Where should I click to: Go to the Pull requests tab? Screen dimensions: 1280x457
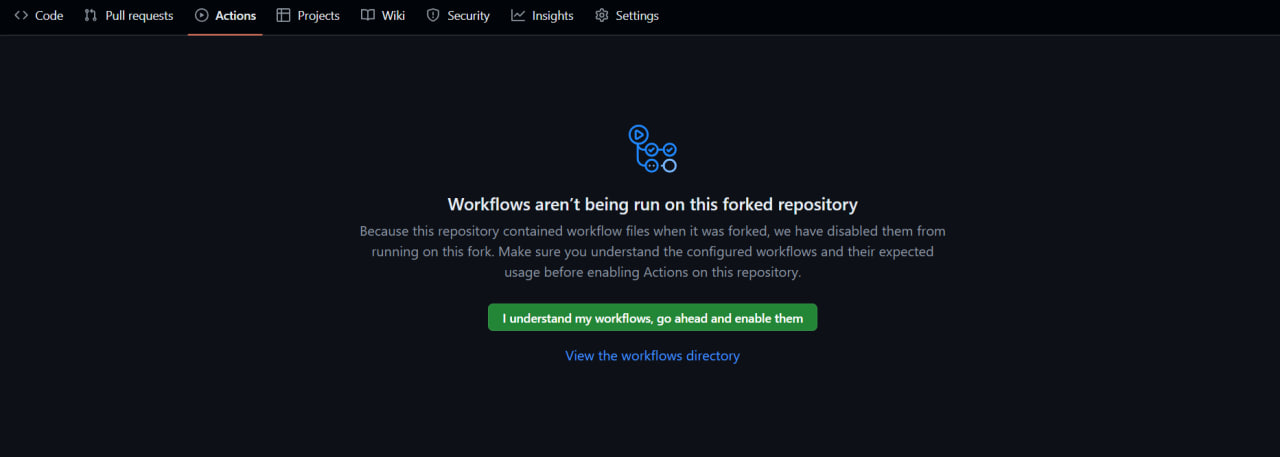tap(128, 16)
